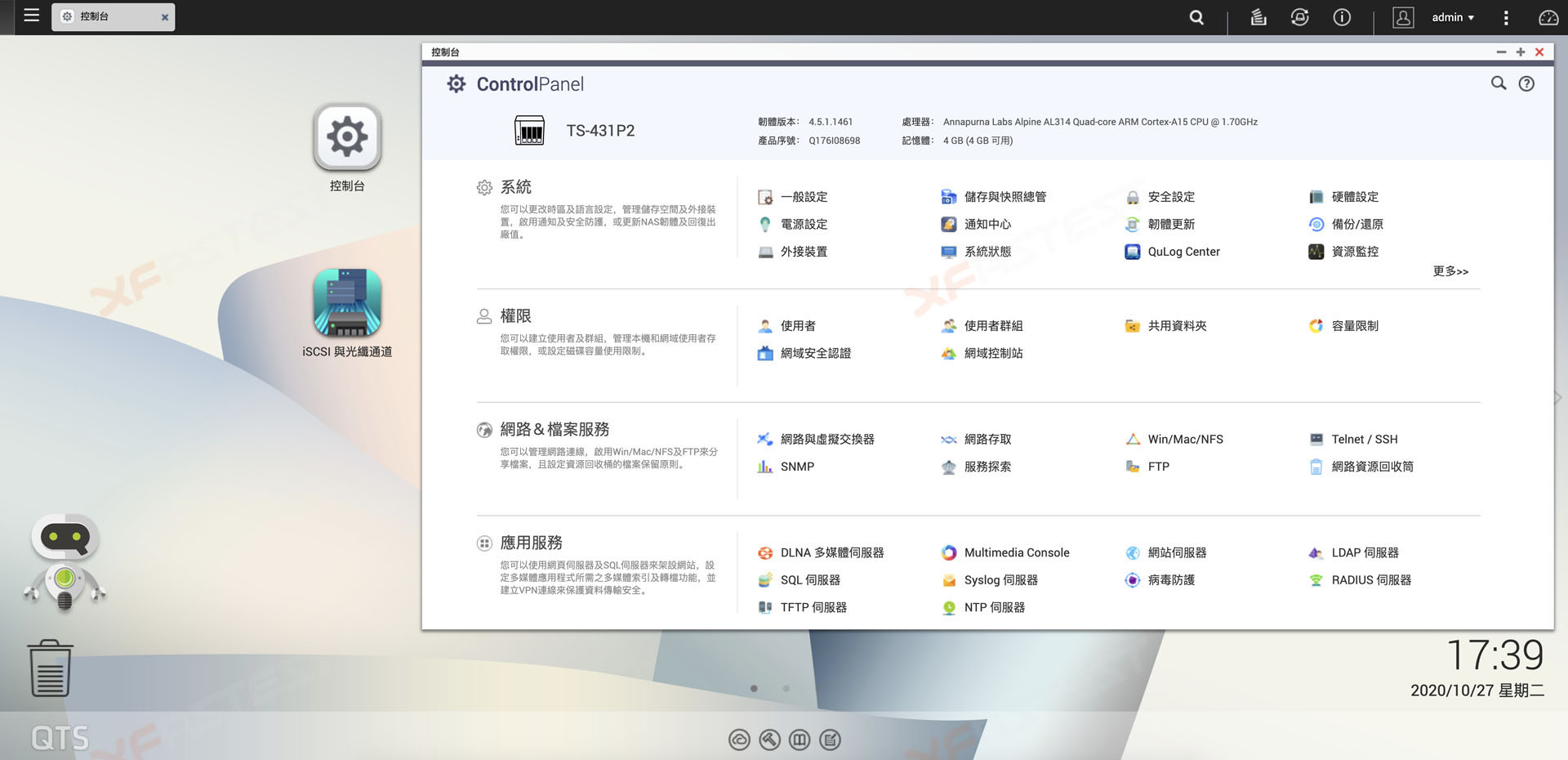Viewport: 1568px width, 760px height.
Task: Open 使用者 settings
Action: point(786,326)
